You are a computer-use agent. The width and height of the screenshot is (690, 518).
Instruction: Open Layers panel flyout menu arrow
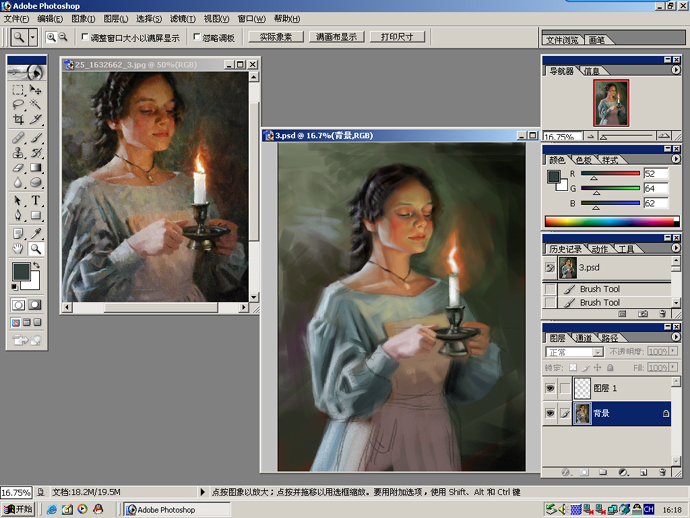coord(676,337)
